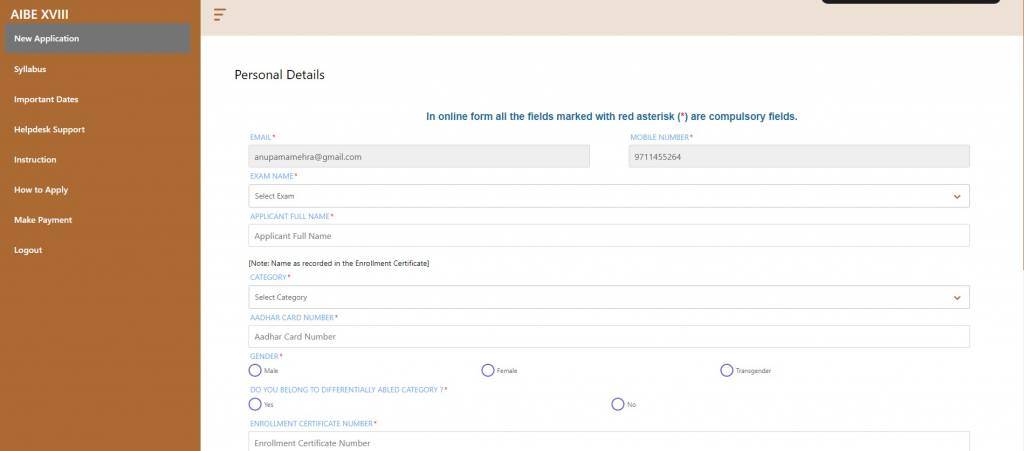Choose the Transgender gender option
This screenshot has height=451, width=1024.
pos(727,370)
